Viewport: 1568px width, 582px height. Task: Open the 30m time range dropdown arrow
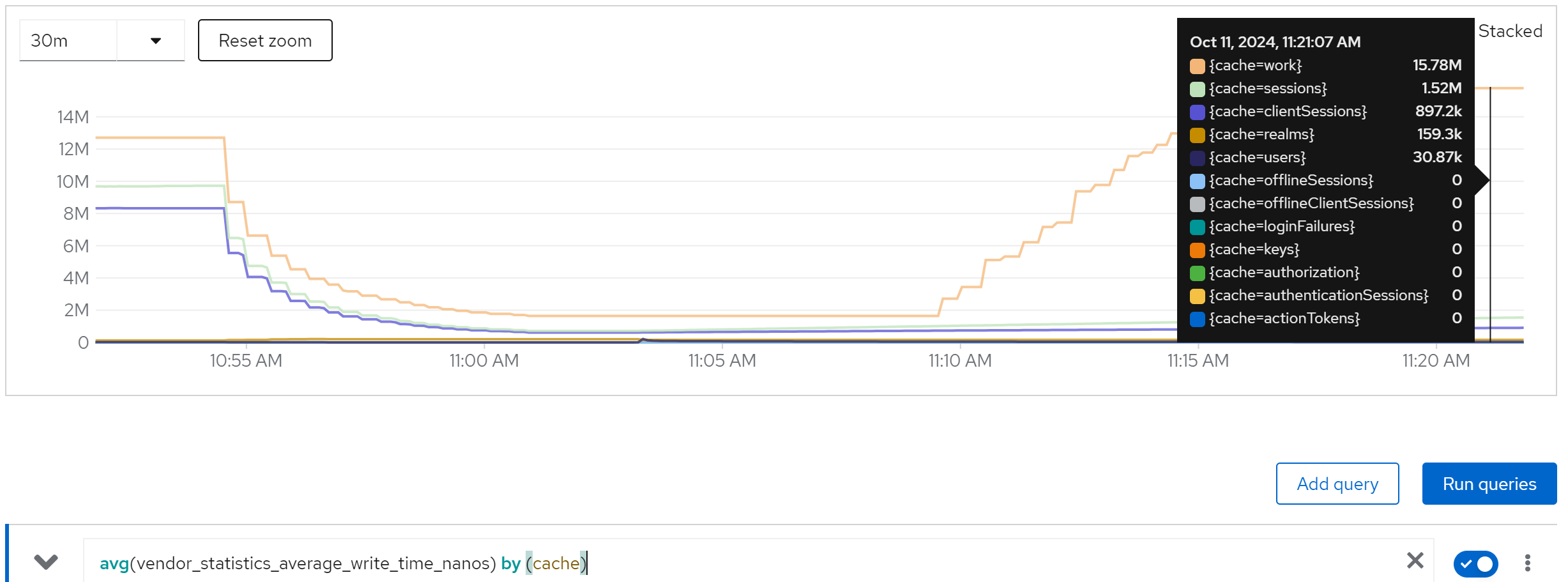click(x=155, y=41)
